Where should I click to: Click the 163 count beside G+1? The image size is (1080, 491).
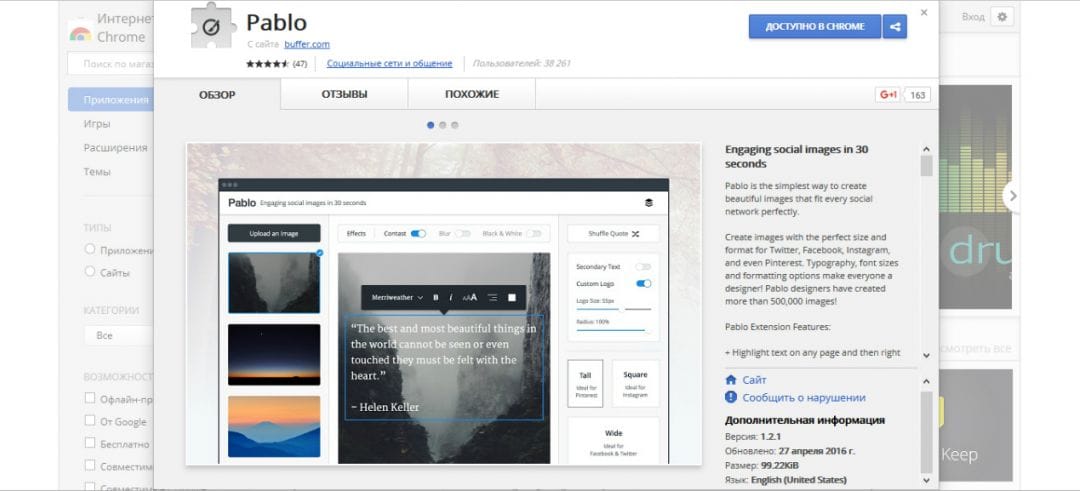pyautogui.click(x=917, y=95)
